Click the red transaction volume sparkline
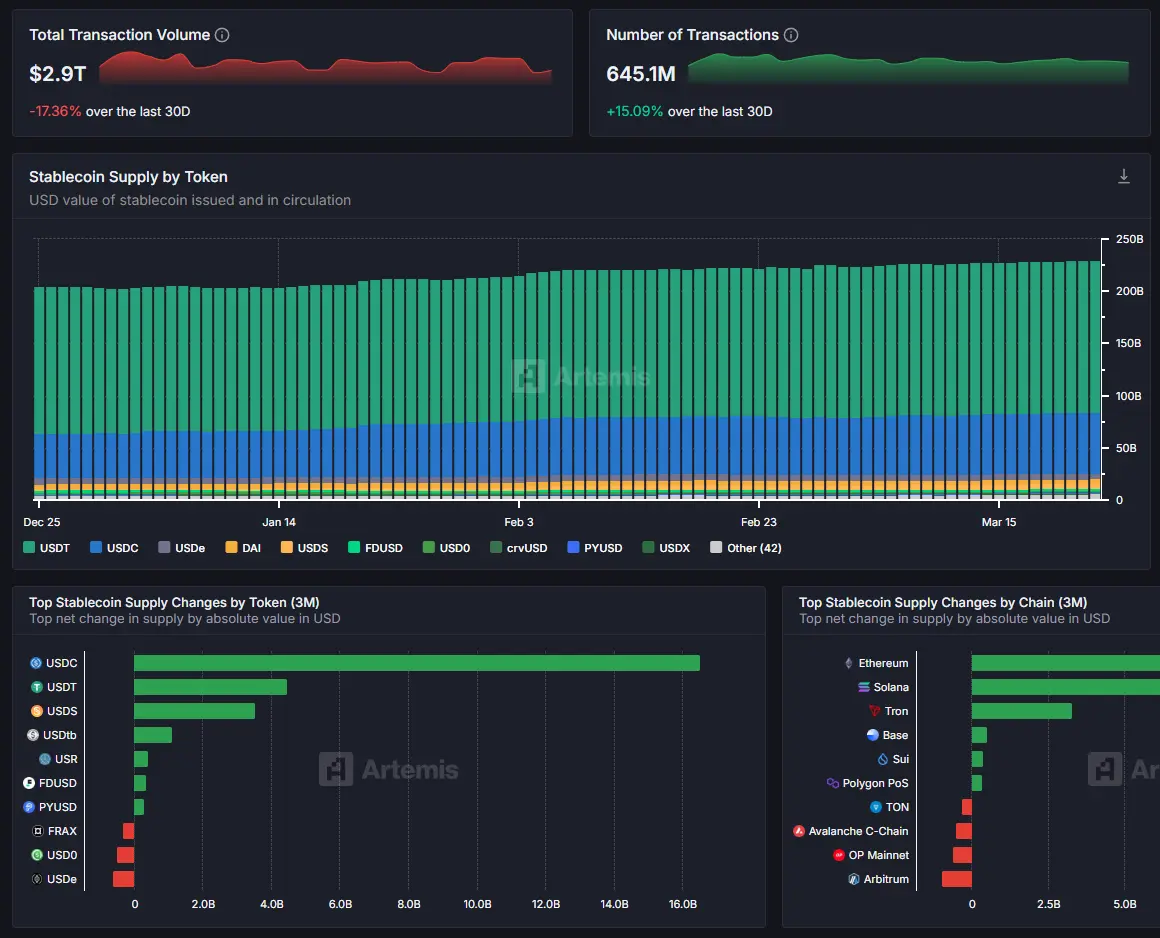Image resolution: width=1160 pixels, height=938 pixels. click(326, 68)
